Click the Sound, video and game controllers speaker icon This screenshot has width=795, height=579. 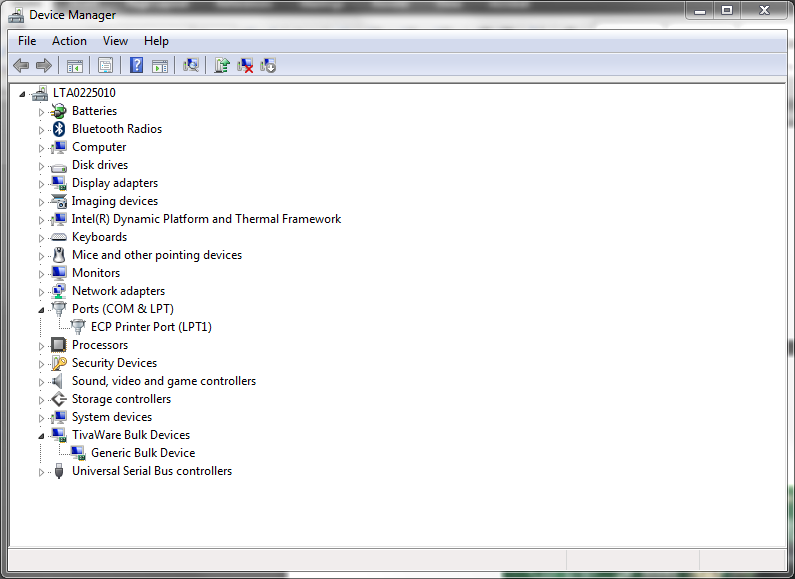tap(58, 381)
